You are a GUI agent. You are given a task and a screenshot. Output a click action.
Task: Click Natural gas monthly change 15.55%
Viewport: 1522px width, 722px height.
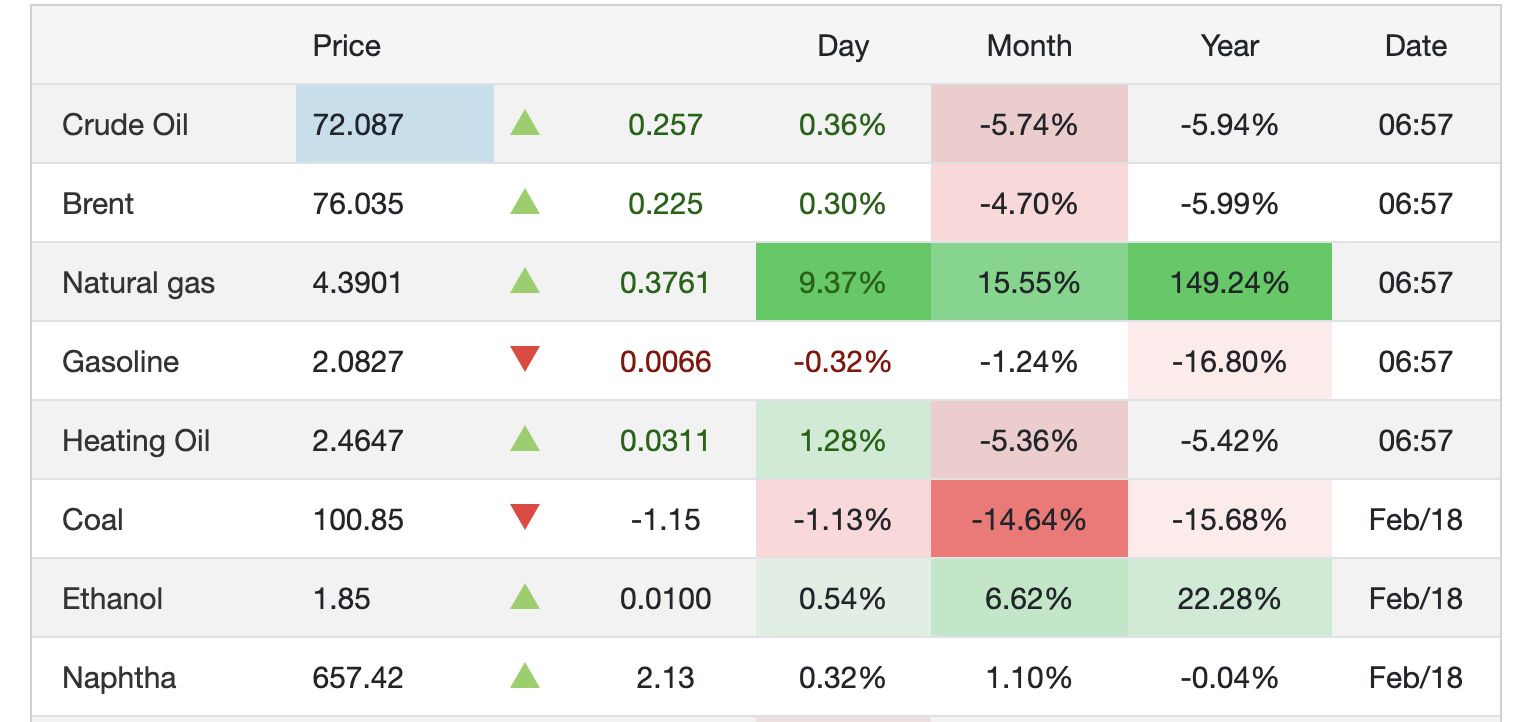1029,283
